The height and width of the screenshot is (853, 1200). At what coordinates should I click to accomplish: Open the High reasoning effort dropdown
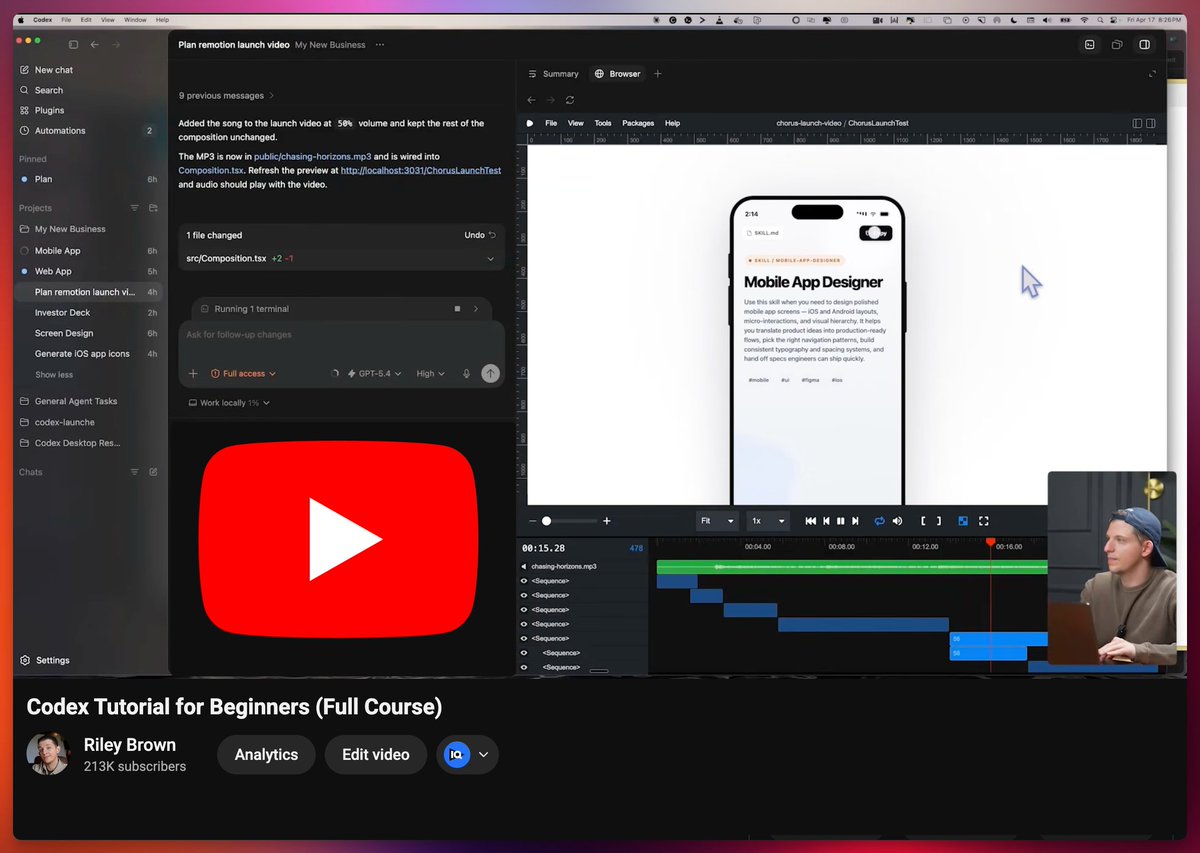point(431,373)
